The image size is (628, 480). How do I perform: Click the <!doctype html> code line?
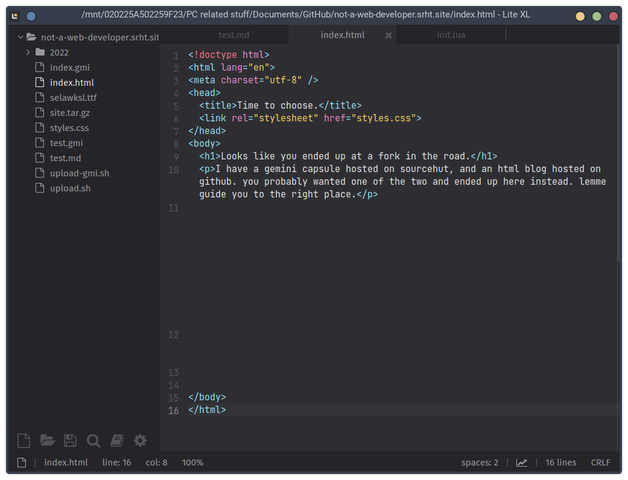point(229,54)
